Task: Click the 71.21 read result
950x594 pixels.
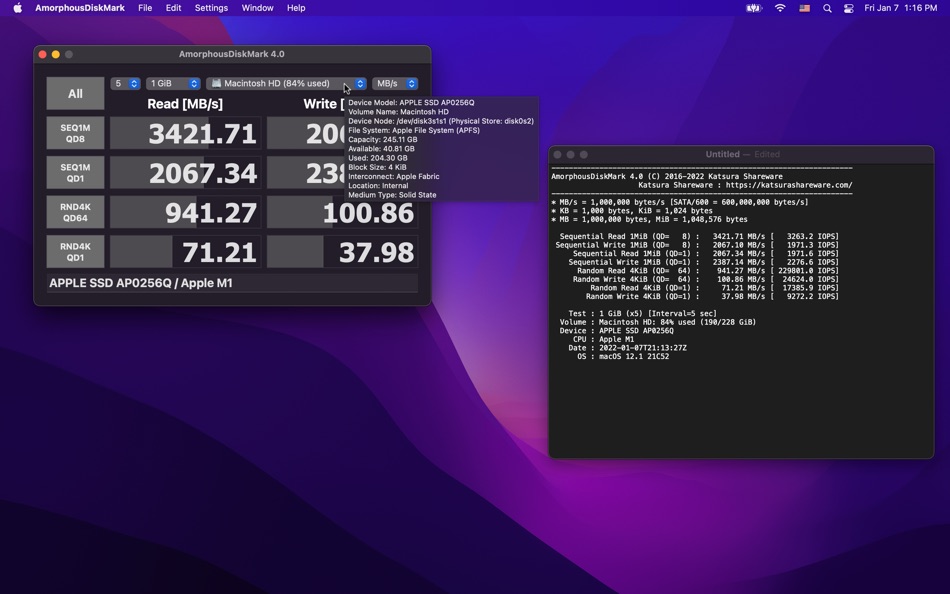Action: click(x=185, y=252)
